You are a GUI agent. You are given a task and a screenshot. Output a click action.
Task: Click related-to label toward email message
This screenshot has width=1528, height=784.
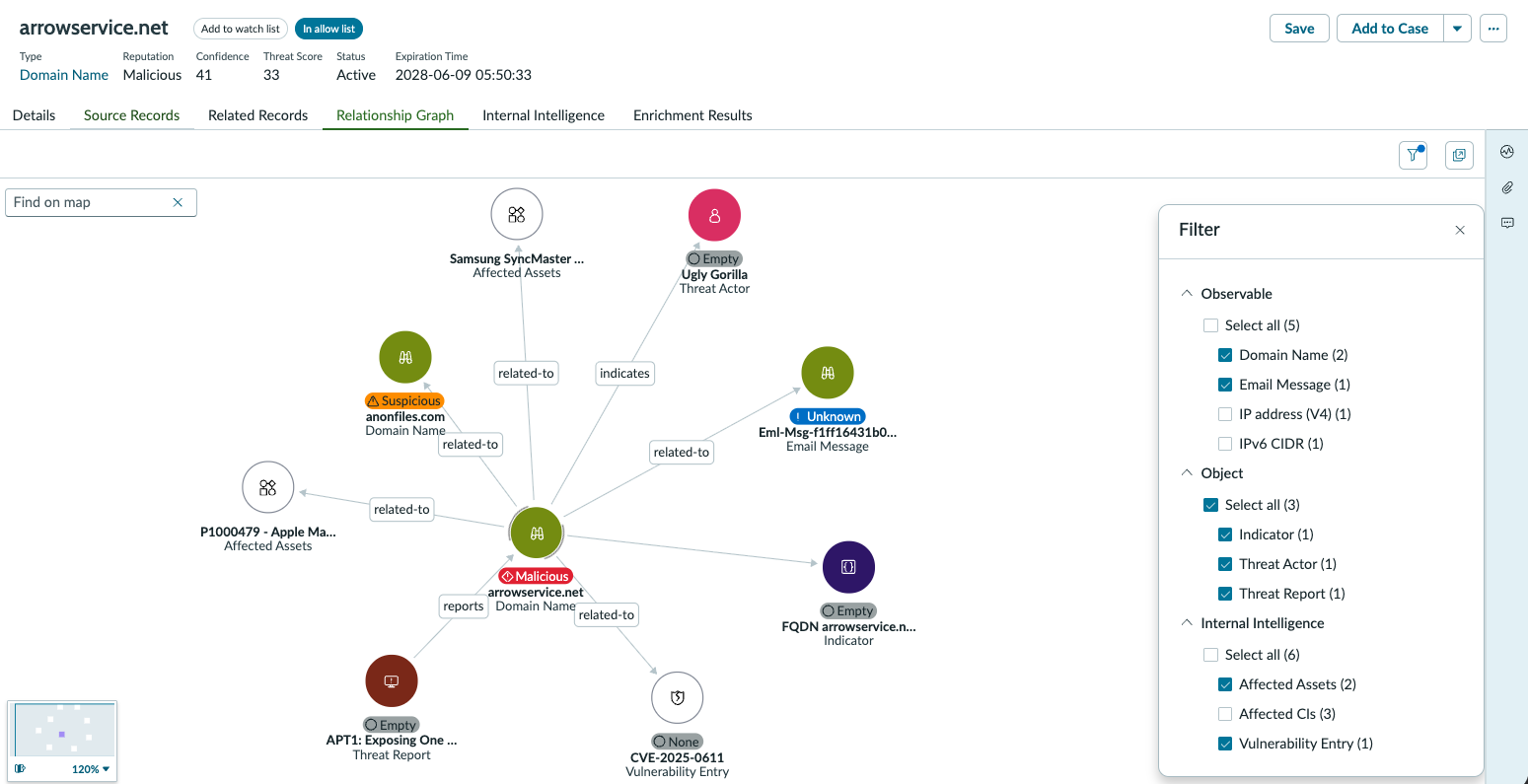pos(682,452)
